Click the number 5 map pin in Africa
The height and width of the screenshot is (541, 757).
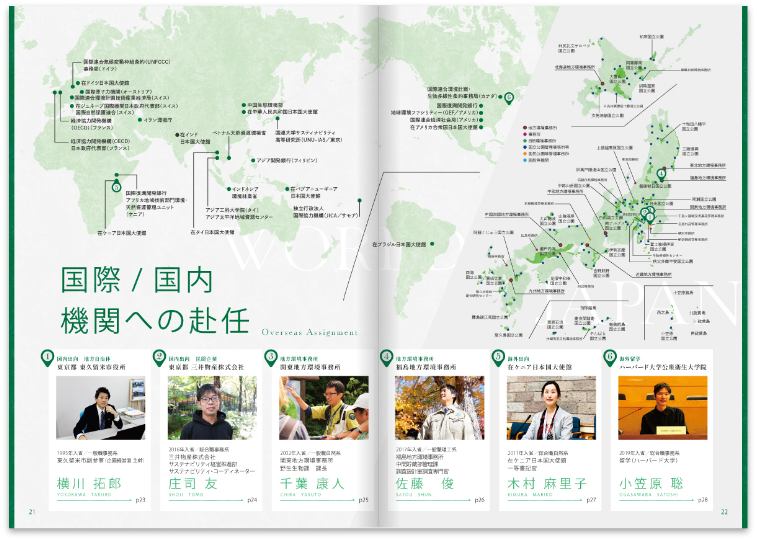pos(116,186)
